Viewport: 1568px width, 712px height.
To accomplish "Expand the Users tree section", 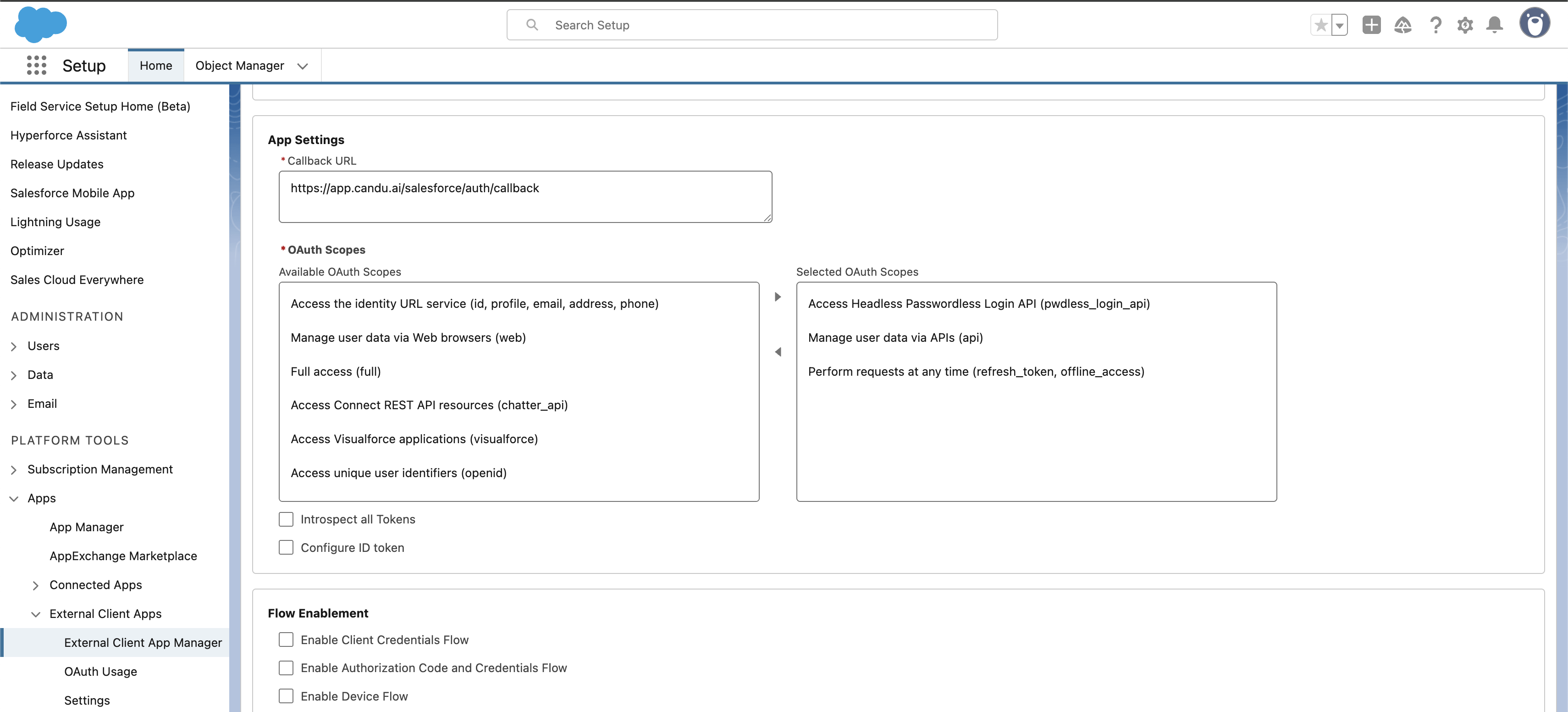I will click(14, 346).
